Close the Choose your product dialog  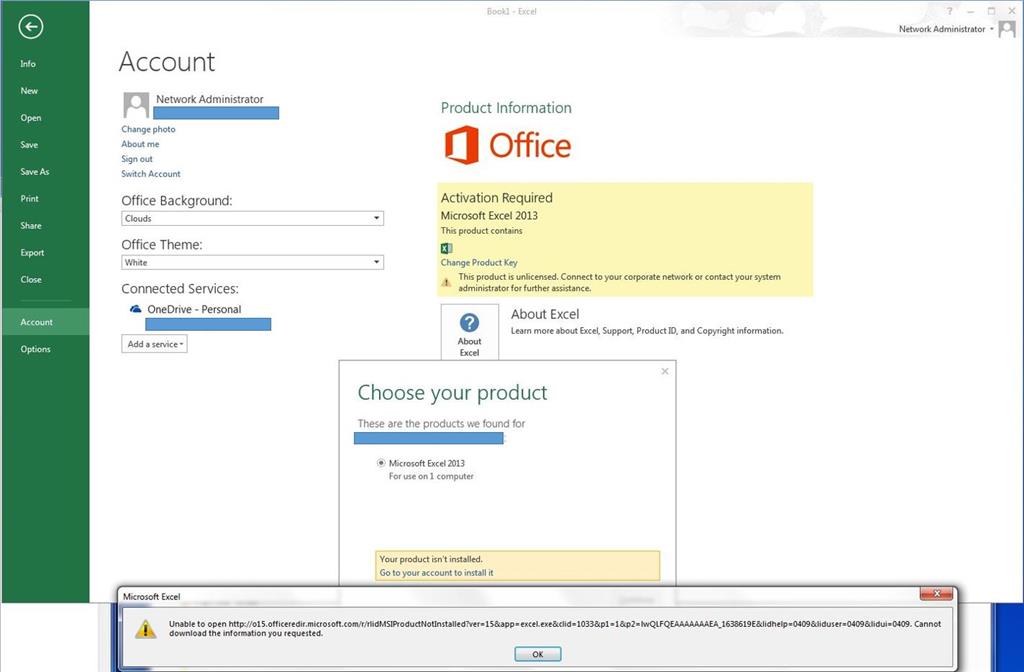pyautogui.click(x=665, y=371)
